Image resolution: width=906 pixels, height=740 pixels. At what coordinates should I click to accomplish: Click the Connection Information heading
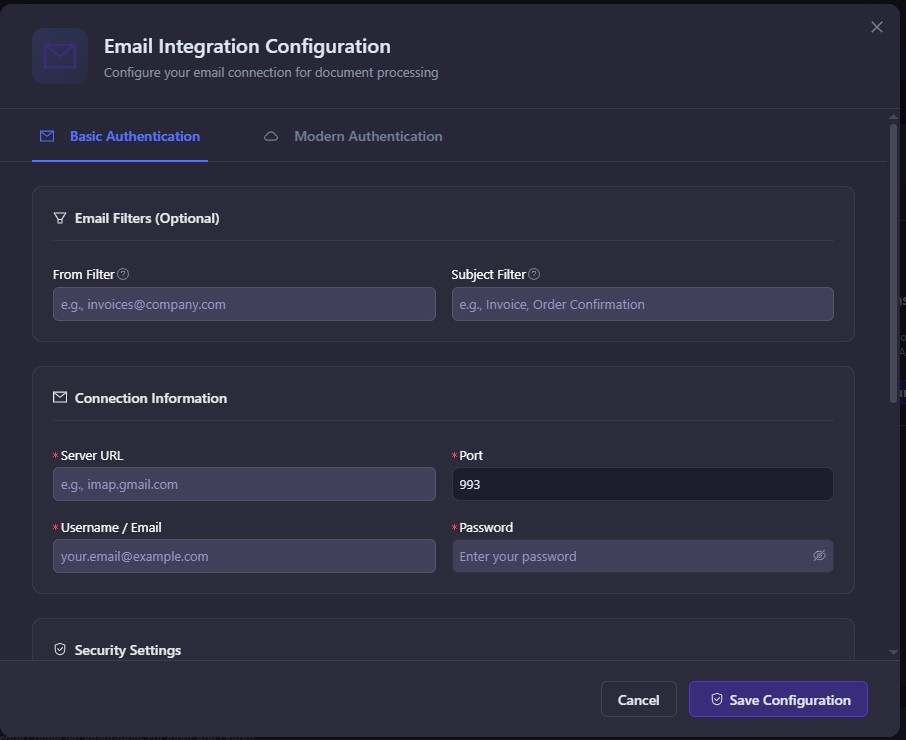pos(151,398)
